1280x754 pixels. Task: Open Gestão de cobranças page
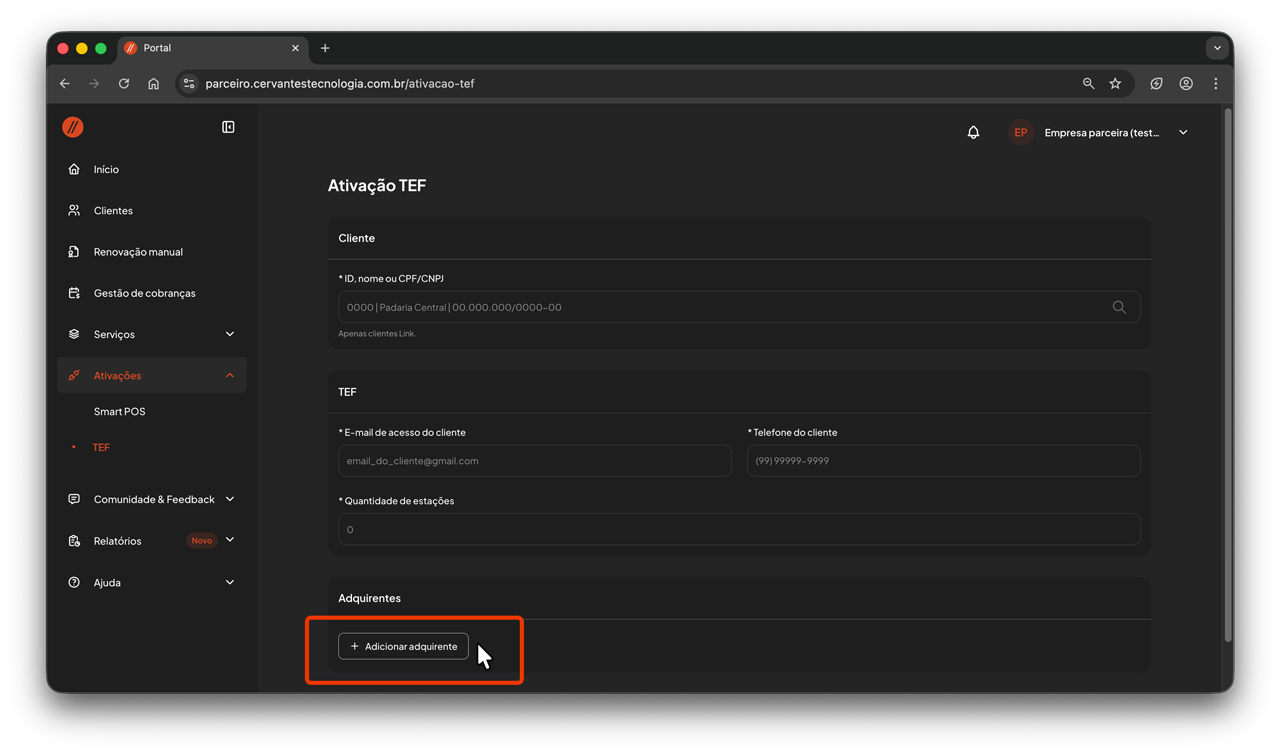click(x=144, y=293)
